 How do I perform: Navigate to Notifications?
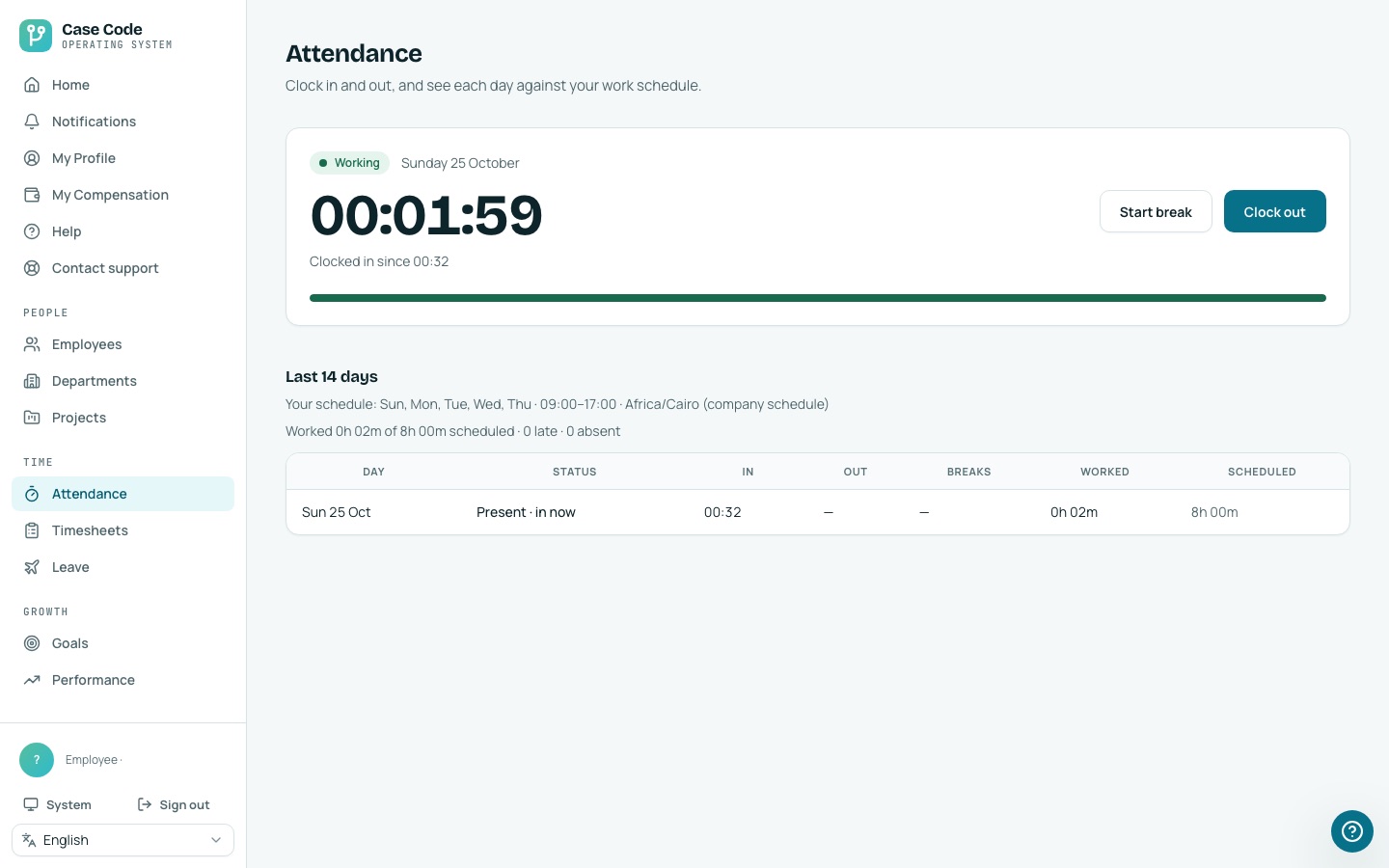(x=123, y=122)
